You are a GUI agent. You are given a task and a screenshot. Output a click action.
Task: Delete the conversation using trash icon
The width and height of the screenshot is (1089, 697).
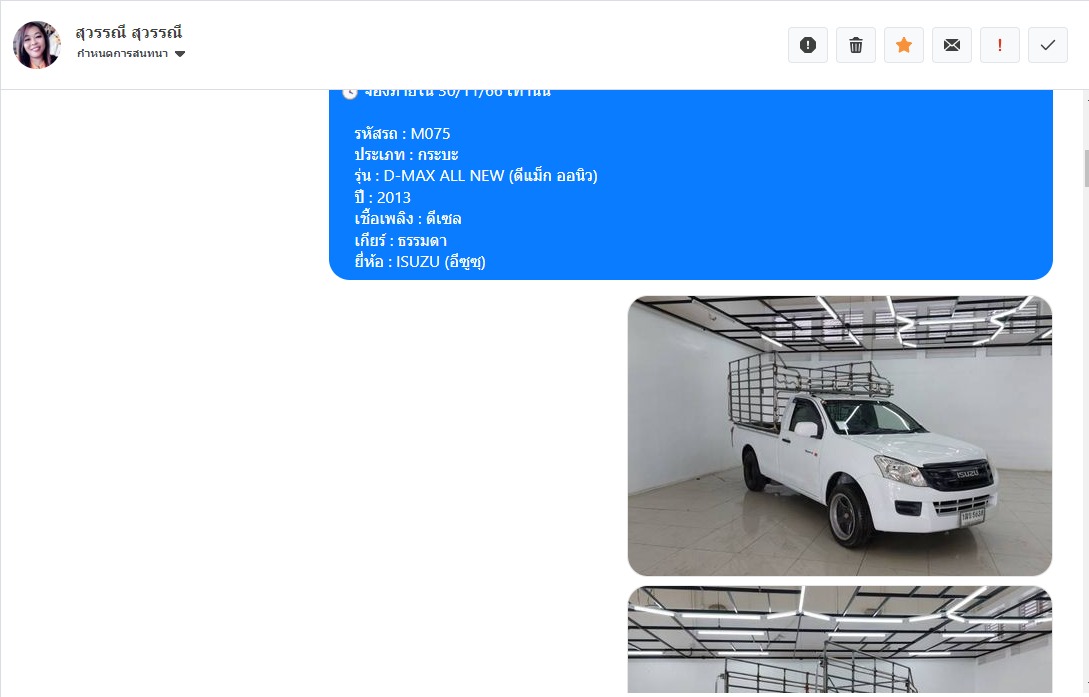point(856,45)
